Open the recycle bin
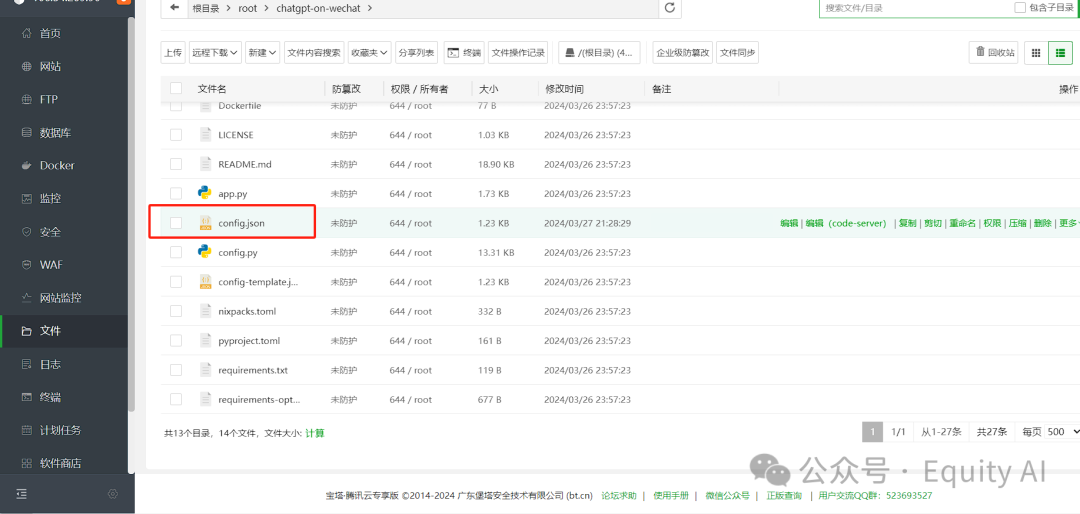The image size is (1080, 514). point(993,53)
